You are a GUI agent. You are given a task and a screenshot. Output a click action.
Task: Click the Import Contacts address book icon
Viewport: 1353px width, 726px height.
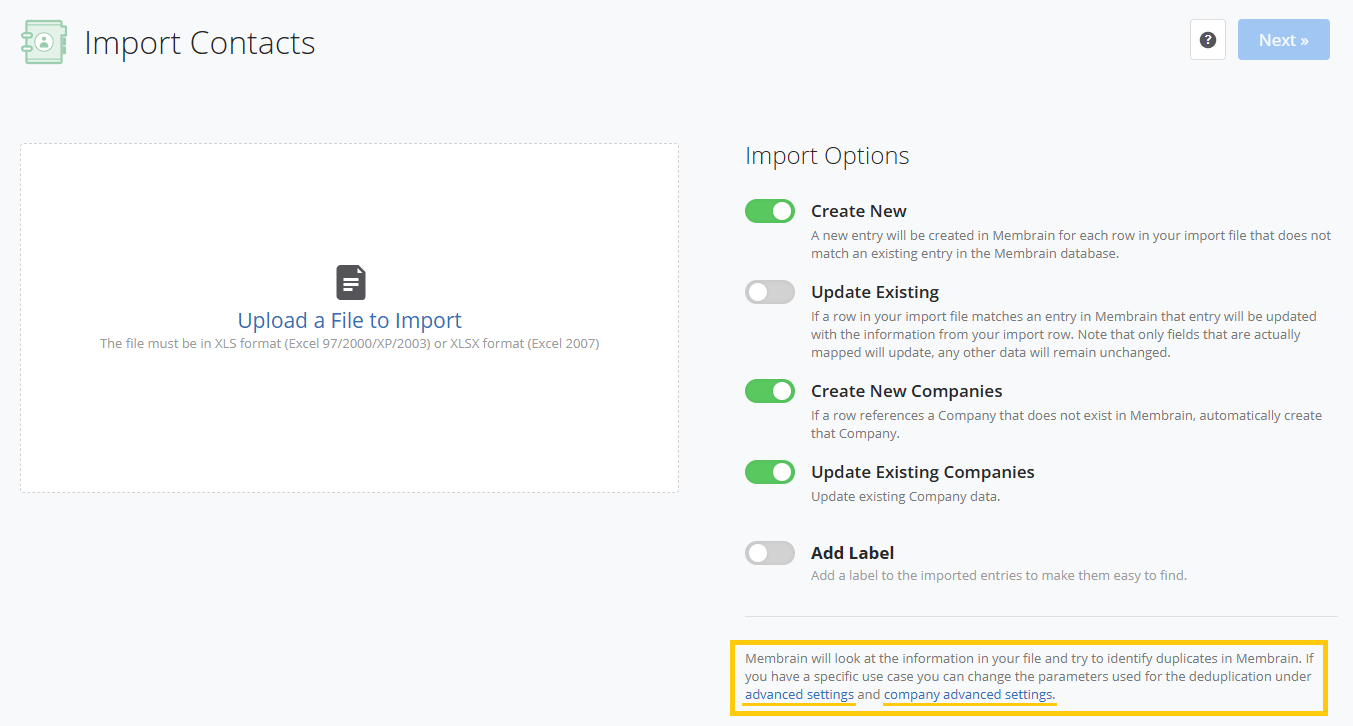pos(43,41)
